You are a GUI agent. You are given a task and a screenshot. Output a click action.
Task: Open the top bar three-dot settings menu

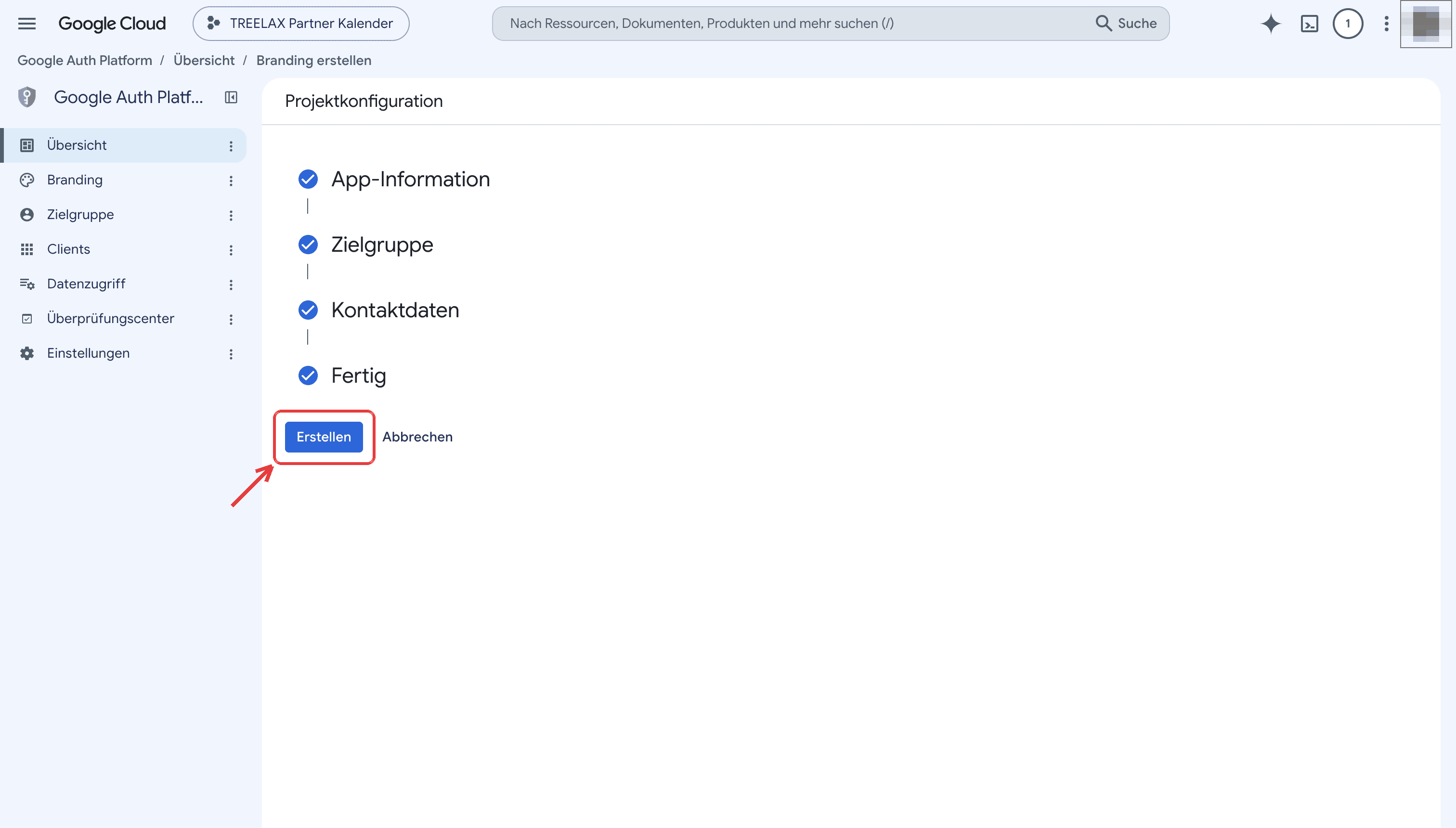1387,23
